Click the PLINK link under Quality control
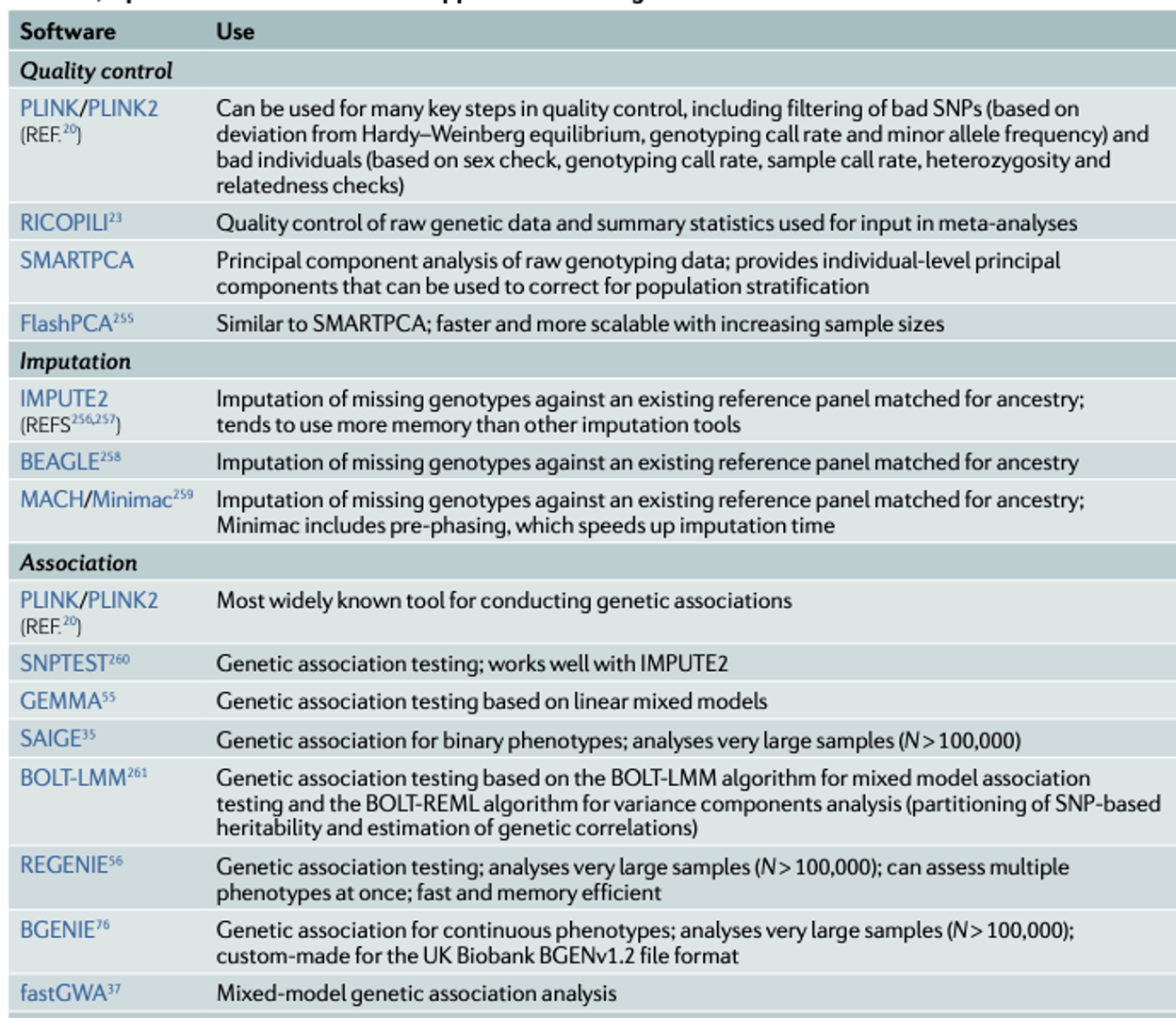This screenshot has width=1176, height=1018. click(51, 108)
